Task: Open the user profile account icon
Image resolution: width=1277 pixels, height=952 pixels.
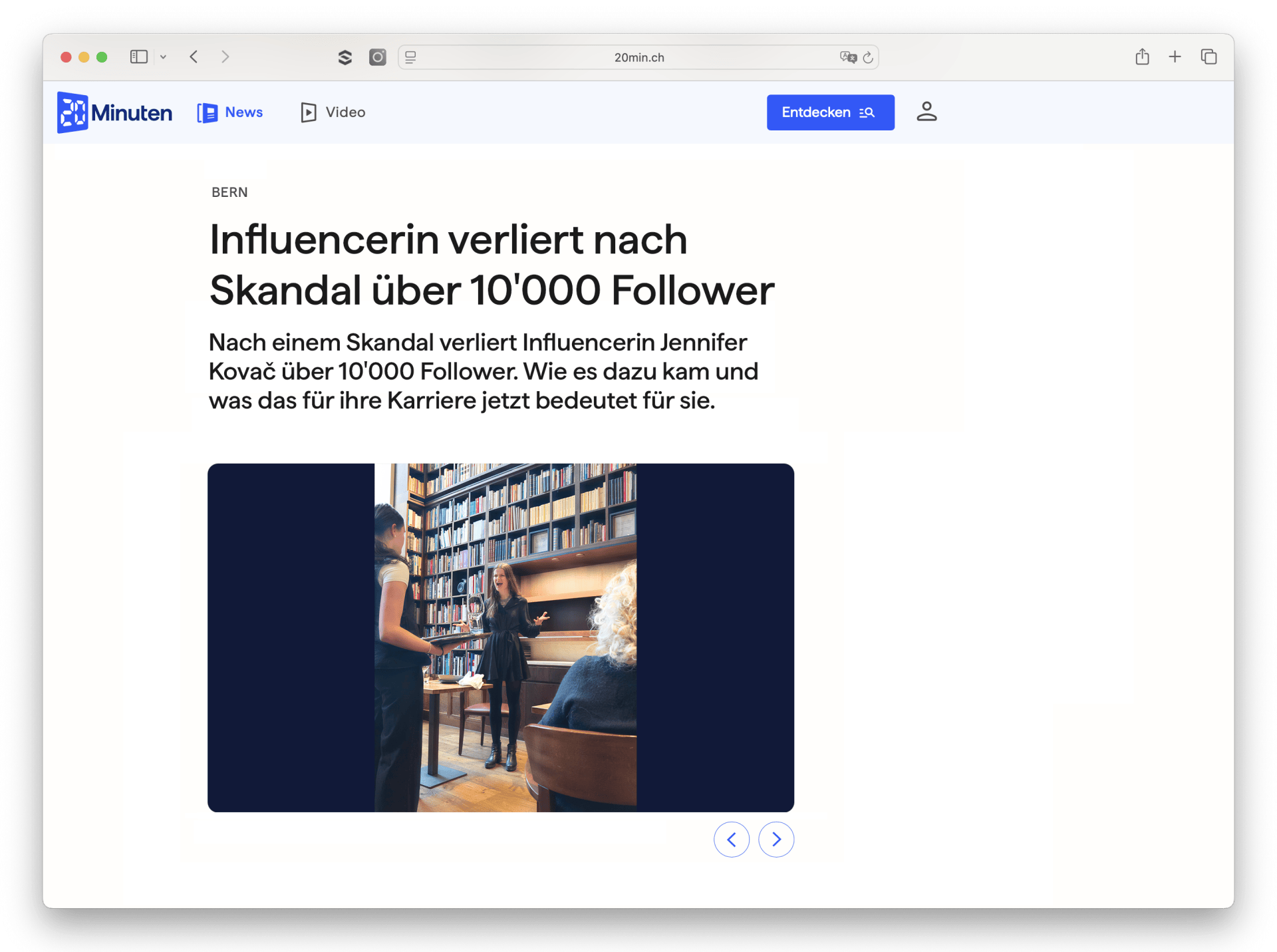Action: [926, 112]
